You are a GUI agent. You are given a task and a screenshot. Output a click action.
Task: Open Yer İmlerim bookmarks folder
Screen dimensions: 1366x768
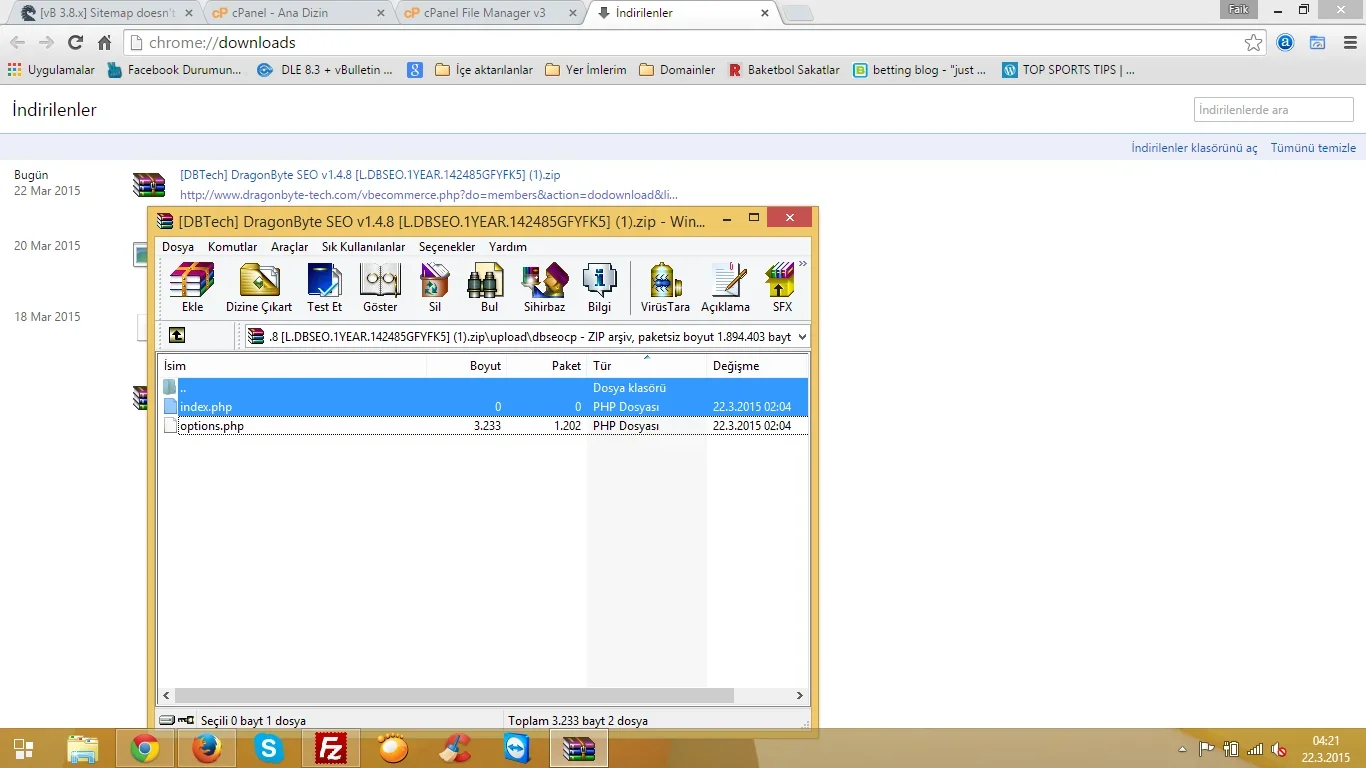click(586, 70)
